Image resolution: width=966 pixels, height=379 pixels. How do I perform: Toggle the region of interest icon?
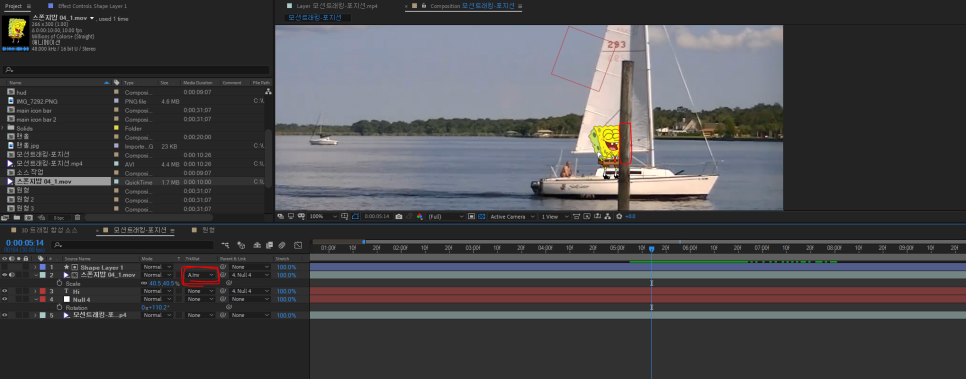click(x=471, y=216)
